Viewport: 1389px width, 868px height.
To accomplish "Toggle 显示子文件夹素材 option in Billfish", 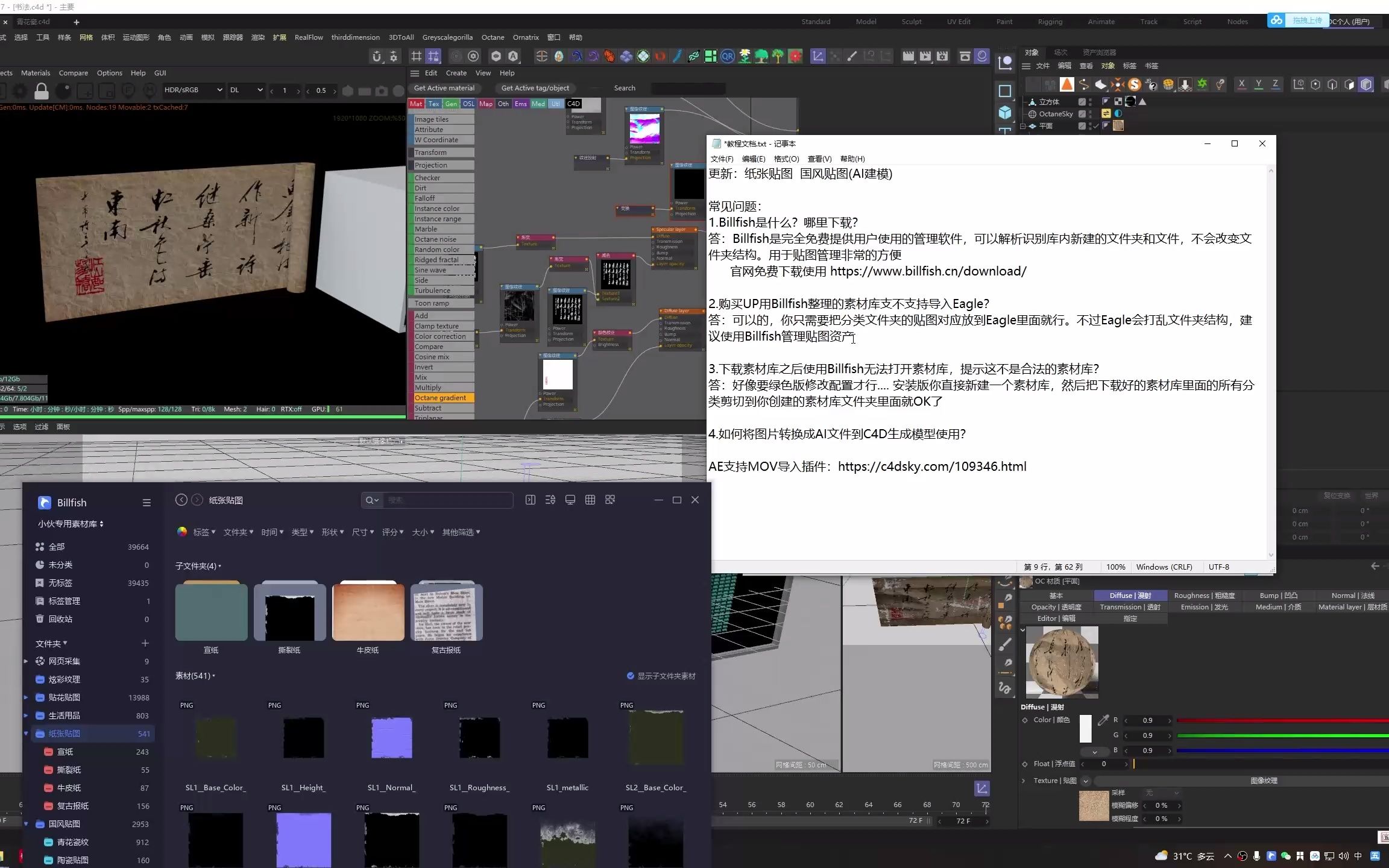I will (631, 676).
